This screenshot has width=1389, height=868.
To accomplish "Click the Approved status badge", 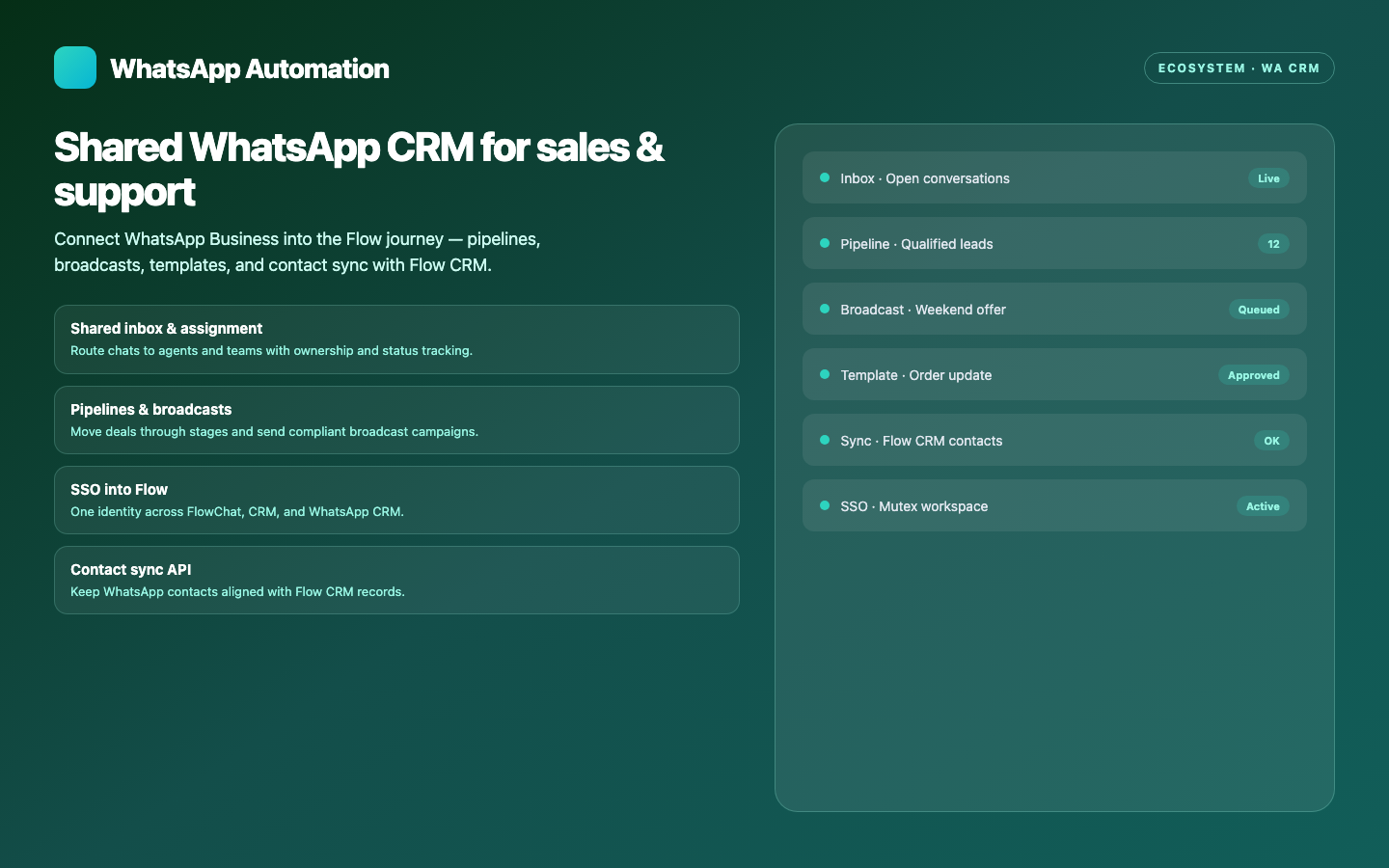I will click(x=1254, y=375).
